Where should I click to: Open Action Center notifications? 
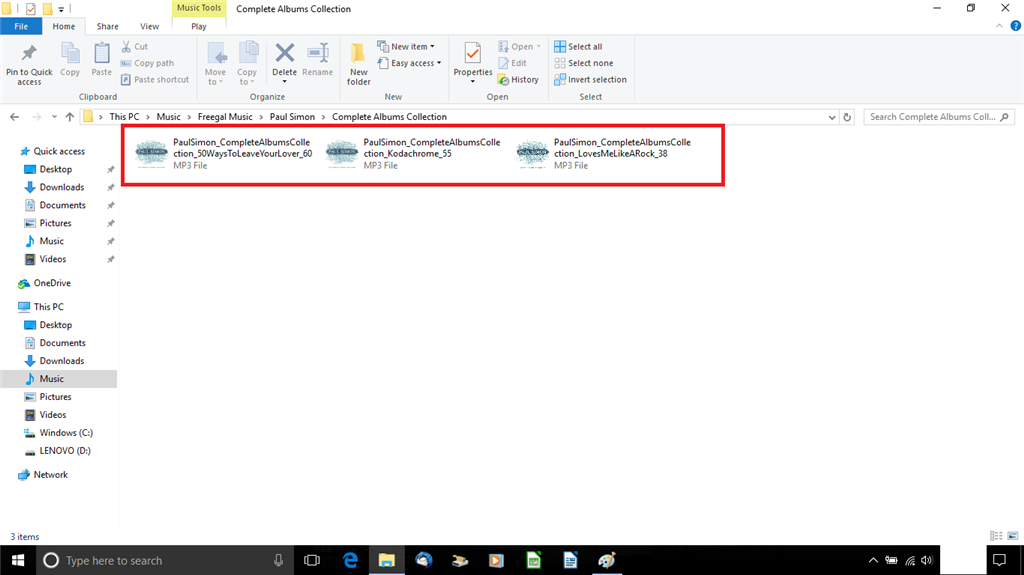coord(999,560)
